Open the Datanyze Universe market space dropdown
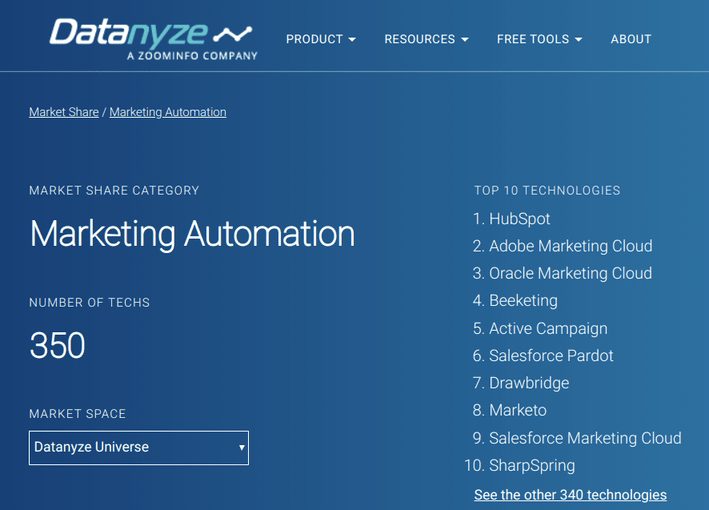Viewport: 709px width, 510px height. [139, 448]
